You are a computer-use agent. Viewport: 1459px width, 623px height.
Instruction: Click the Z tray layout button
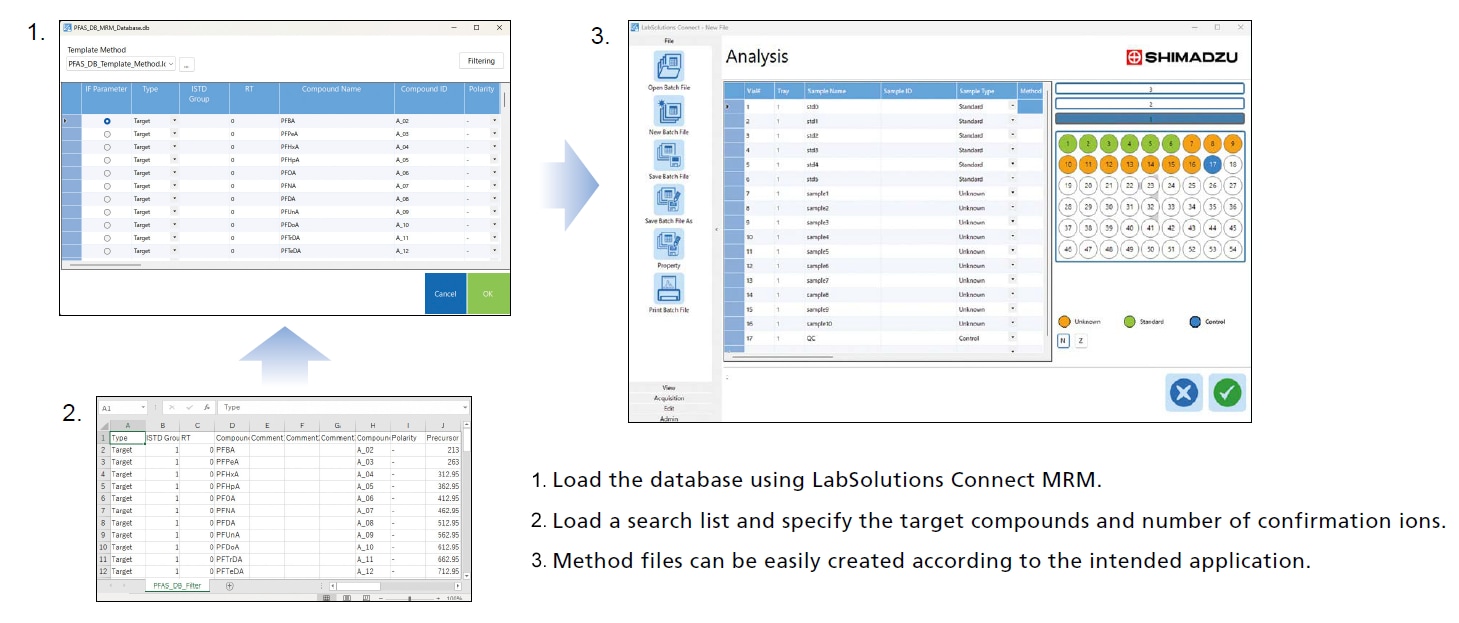[1081, 341]
